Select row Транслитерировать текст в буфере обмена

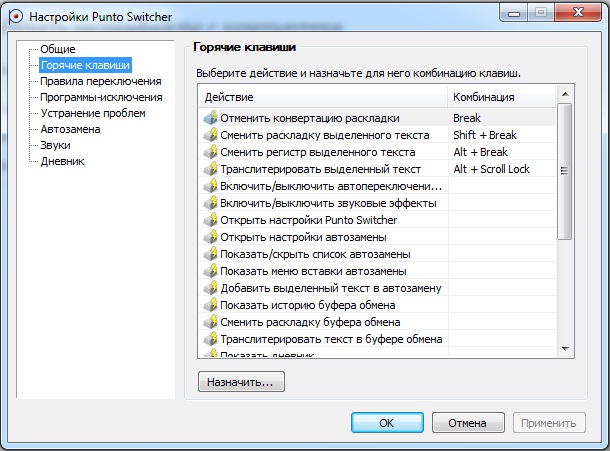[378, 339]
